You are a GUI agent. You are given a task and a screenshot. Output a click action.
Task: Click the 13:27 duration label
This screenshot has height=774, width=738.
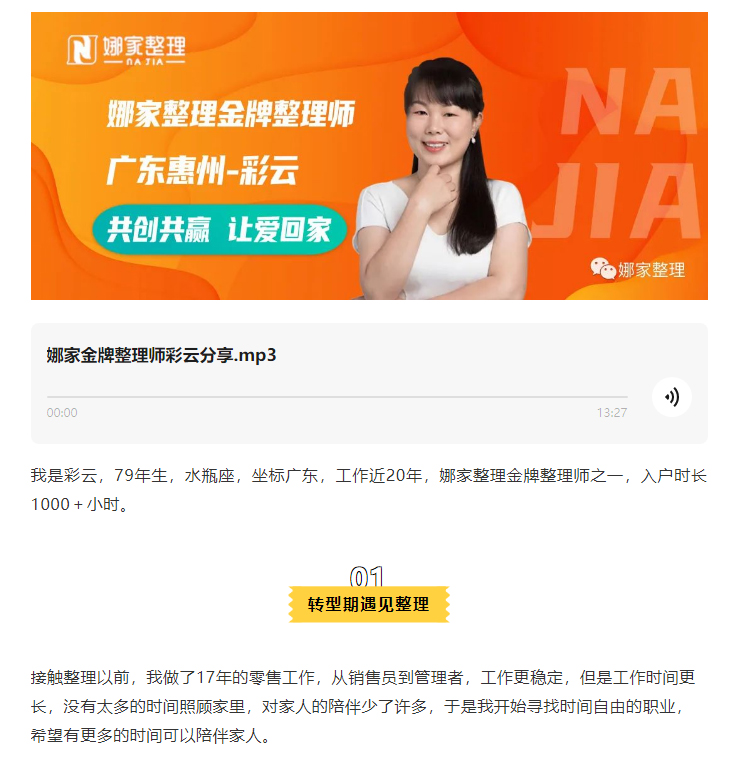(612, 413)
